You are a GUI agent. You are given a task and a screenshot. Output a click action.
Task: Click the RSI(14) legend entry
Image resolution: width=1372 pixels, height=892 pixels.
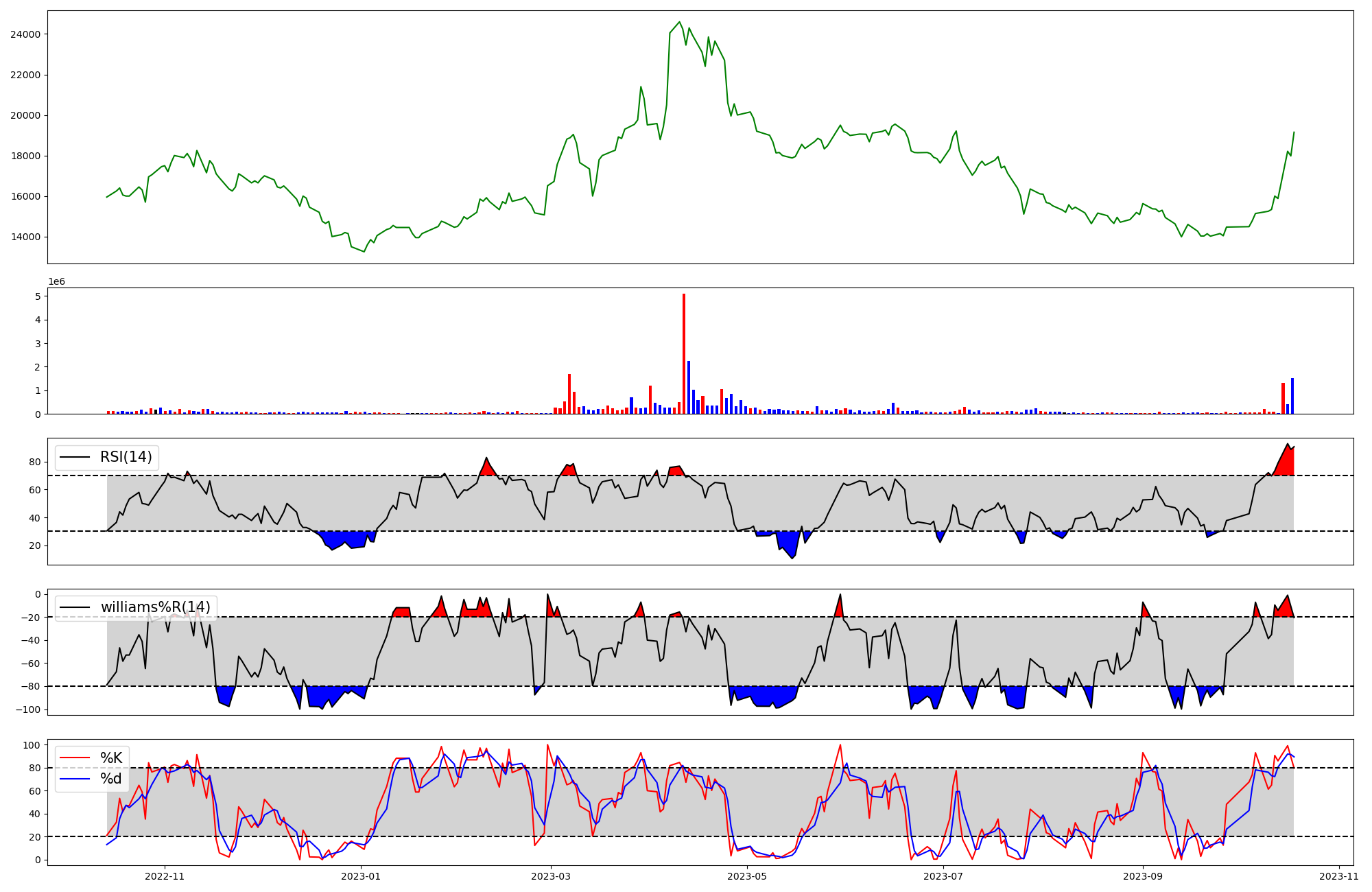pos(126,457)
